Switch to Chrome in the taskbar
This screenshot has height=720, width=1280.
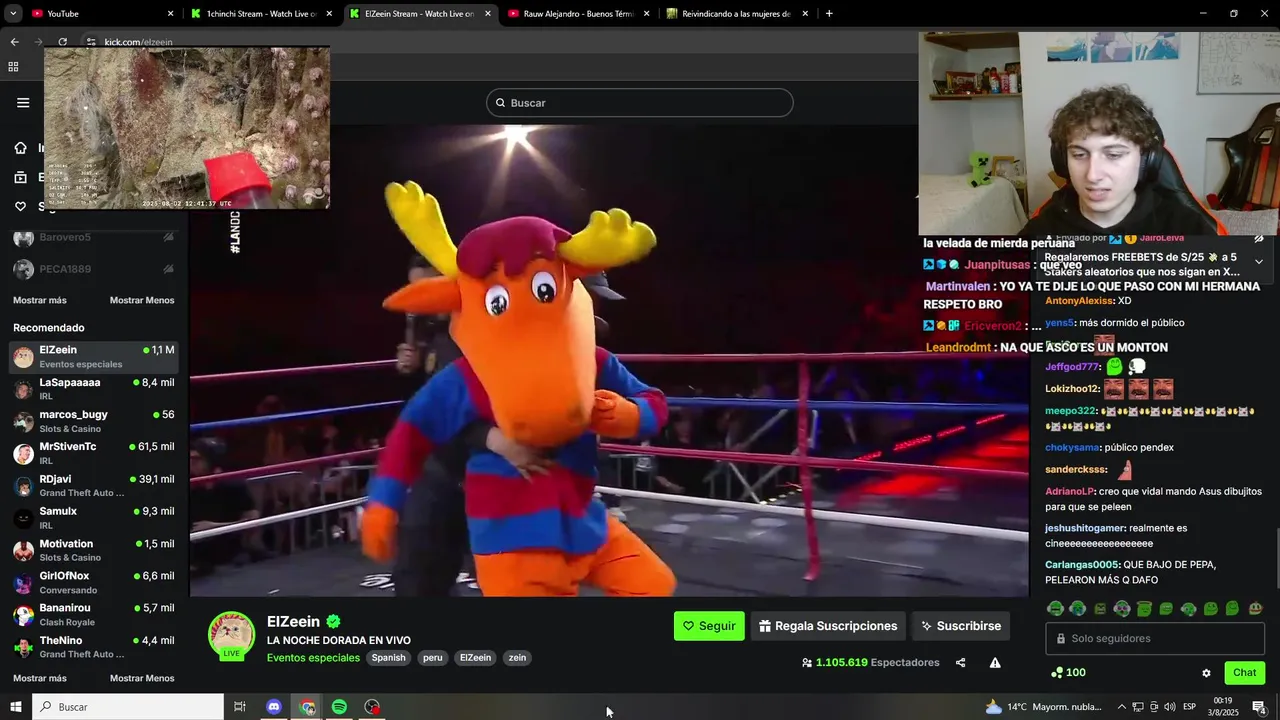[x=307, y=707]
